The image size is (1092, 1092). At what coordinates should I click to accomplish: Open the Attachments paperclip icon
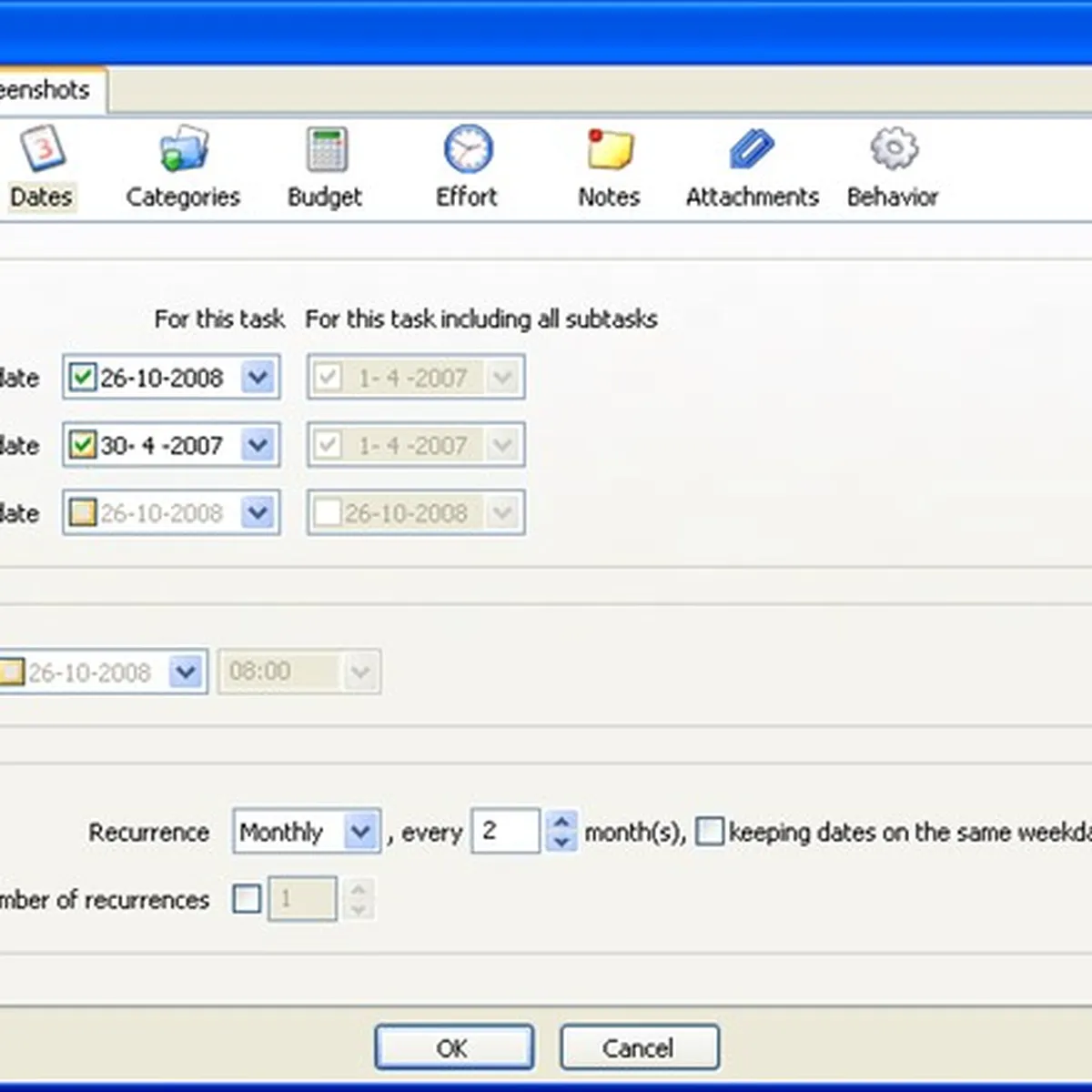[x=752, y=149]
